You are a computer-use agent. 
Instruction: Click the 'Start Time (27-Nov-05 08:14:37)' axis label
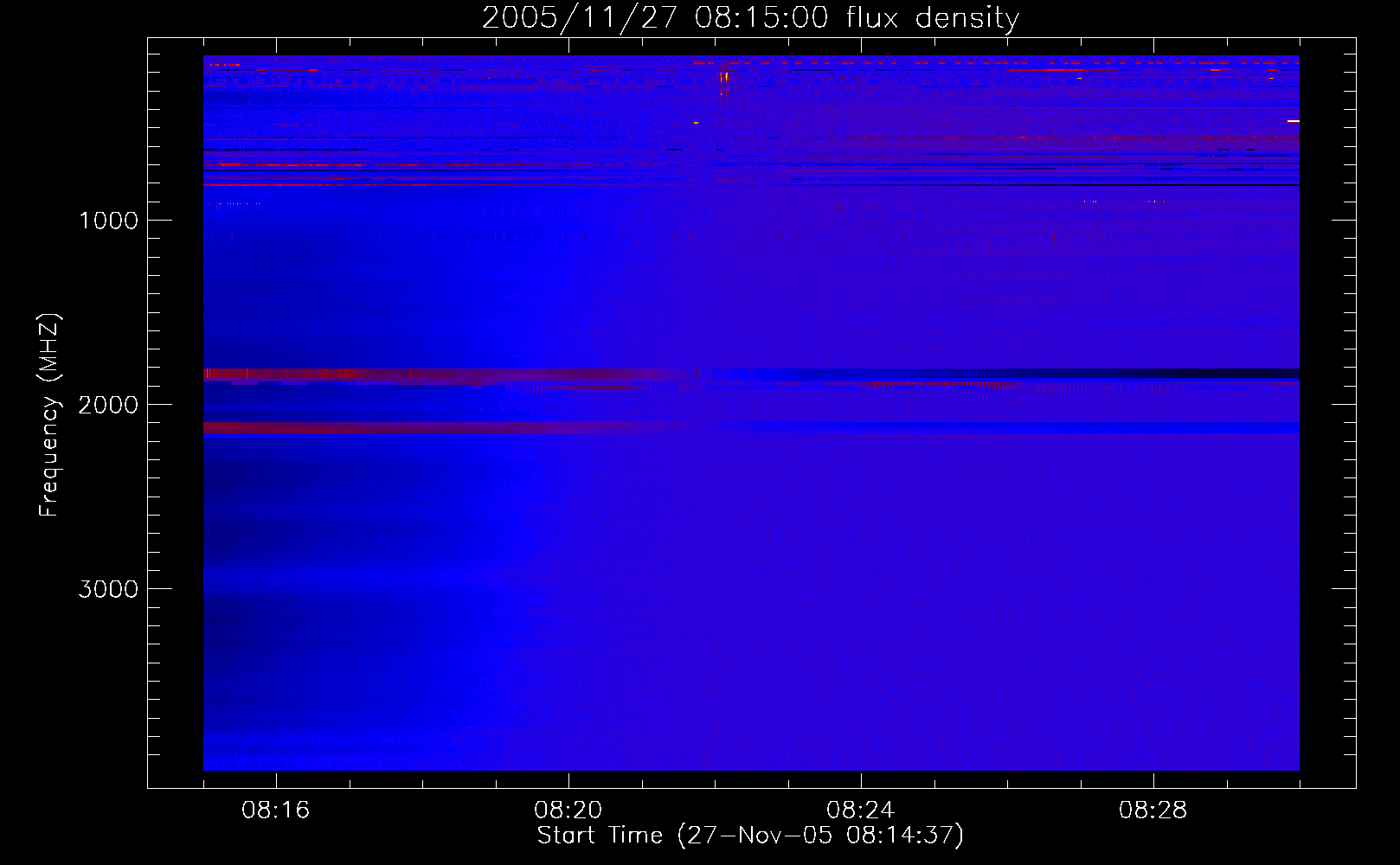coord(750,836)
